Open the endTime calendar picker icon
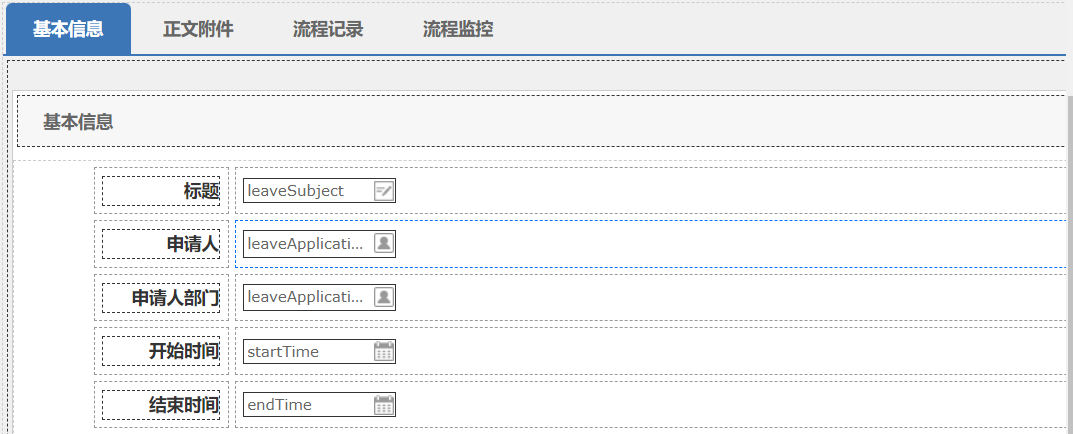The height and width of the screenshot is (434, 1073). (x=384, y=405)
